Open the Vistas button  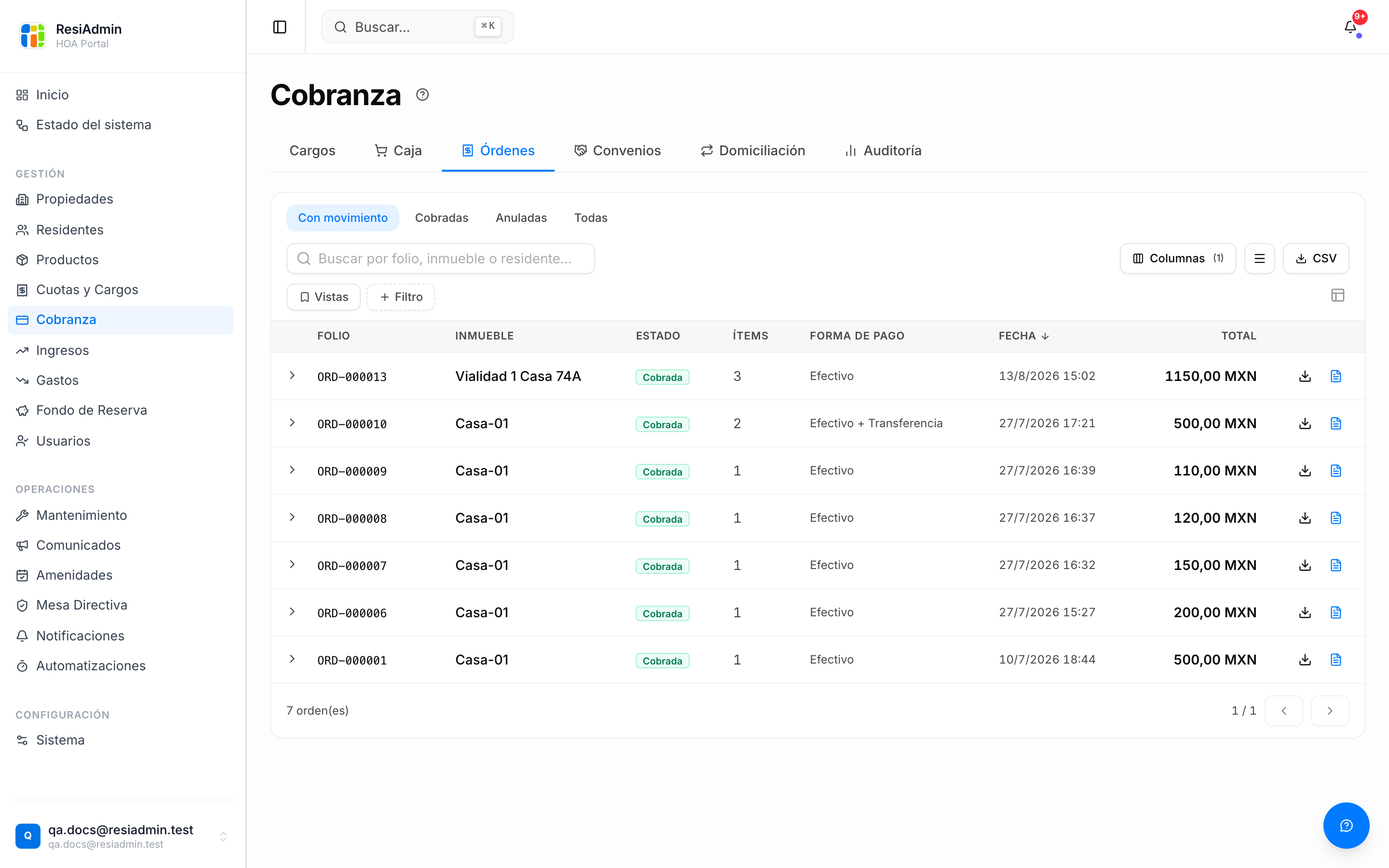pos(323,297)
